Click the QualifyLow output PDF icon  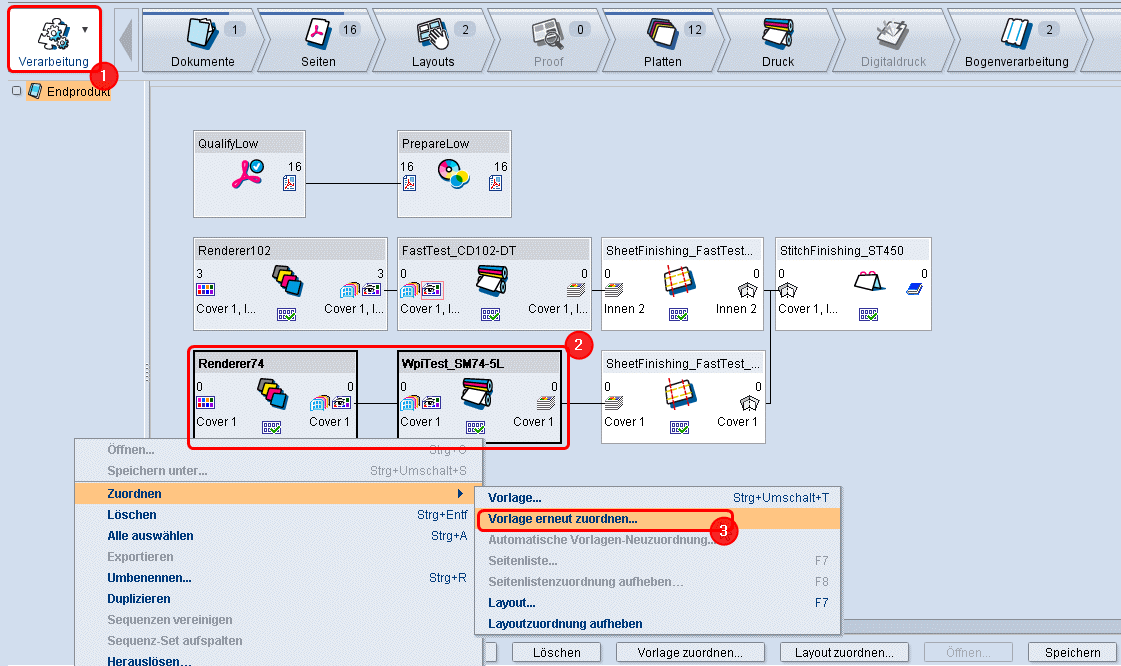point(290,184)
